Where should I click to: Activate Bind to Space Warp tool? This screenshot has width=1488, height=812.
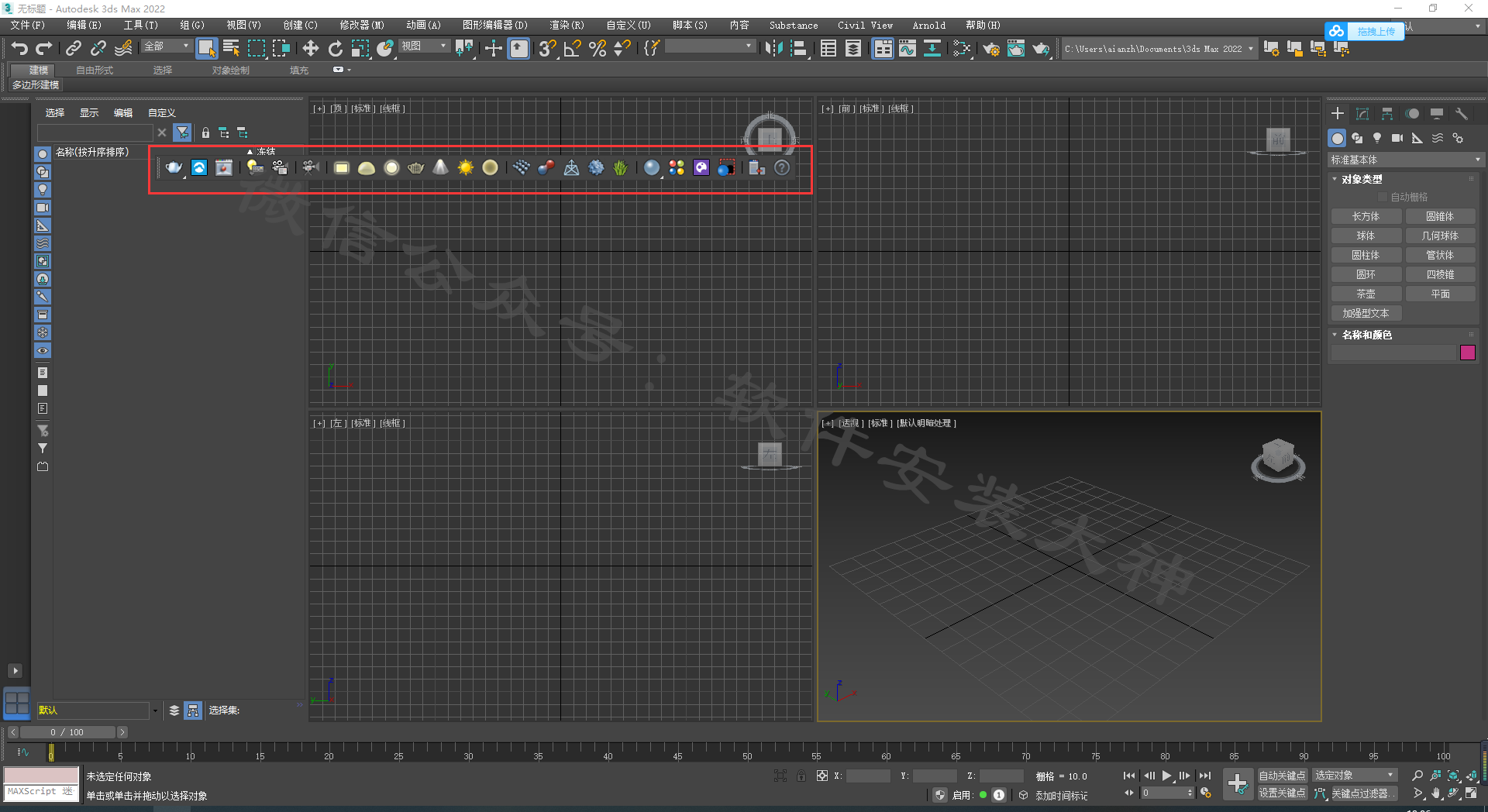(123, 49)
